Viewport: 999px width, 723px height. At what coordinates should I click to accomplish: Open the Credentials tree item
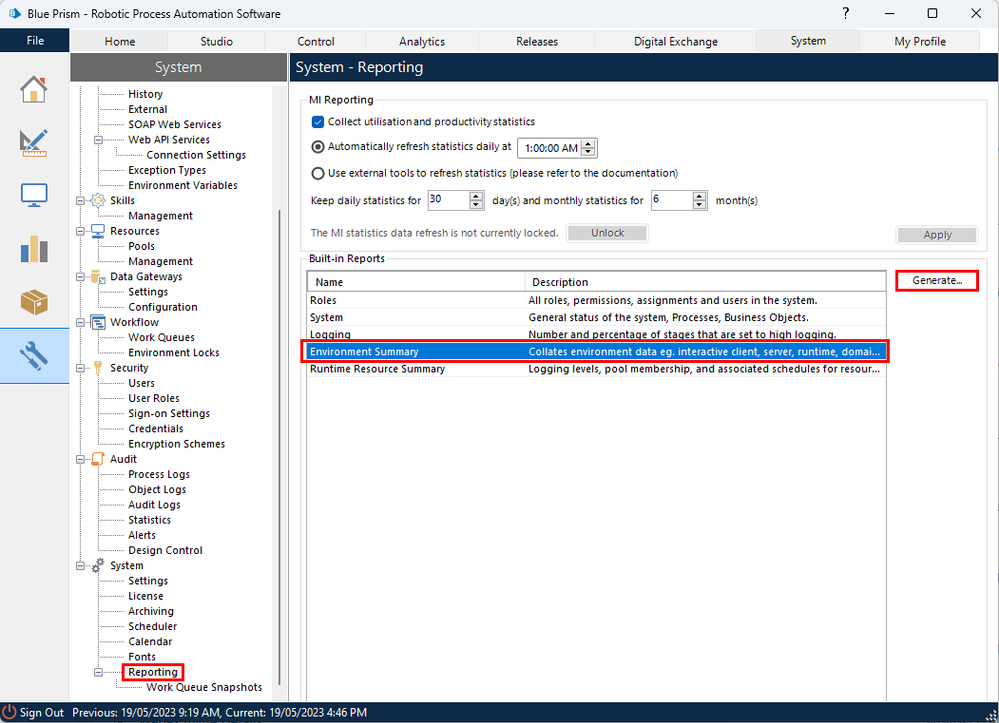pyautogui.click(x=155, y=429)
